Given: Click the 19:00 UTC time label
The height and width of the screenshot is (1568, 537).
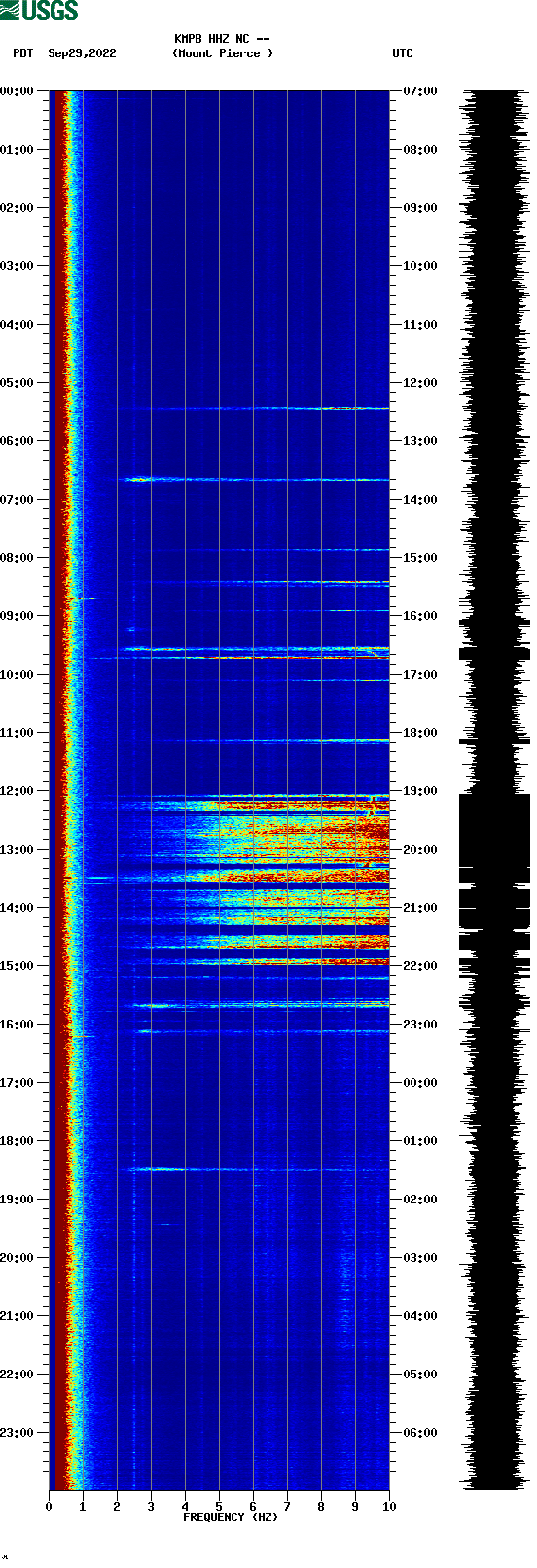Looking at the screenshot, I should click(x=420, y=791).
